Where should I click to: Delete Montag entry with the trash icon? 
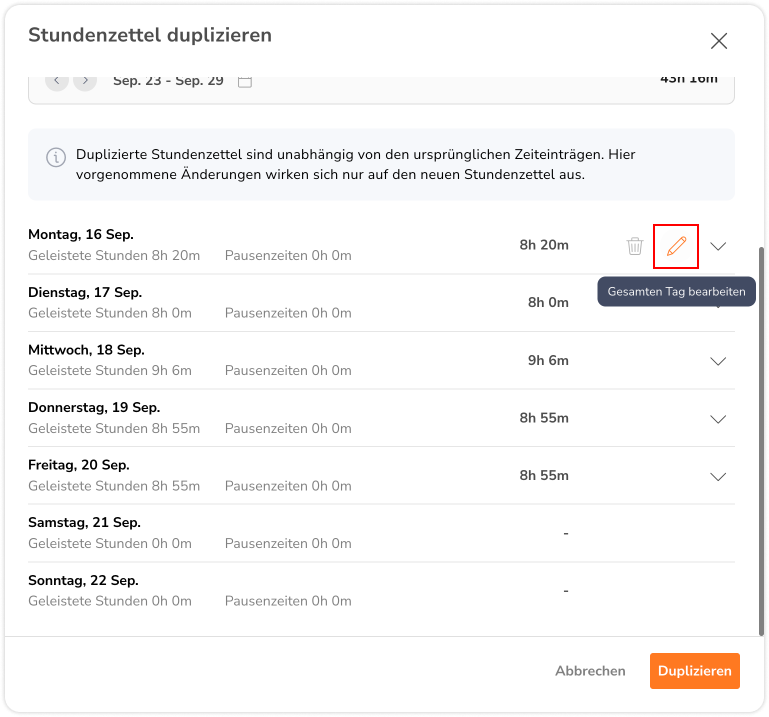click(635, 246)
